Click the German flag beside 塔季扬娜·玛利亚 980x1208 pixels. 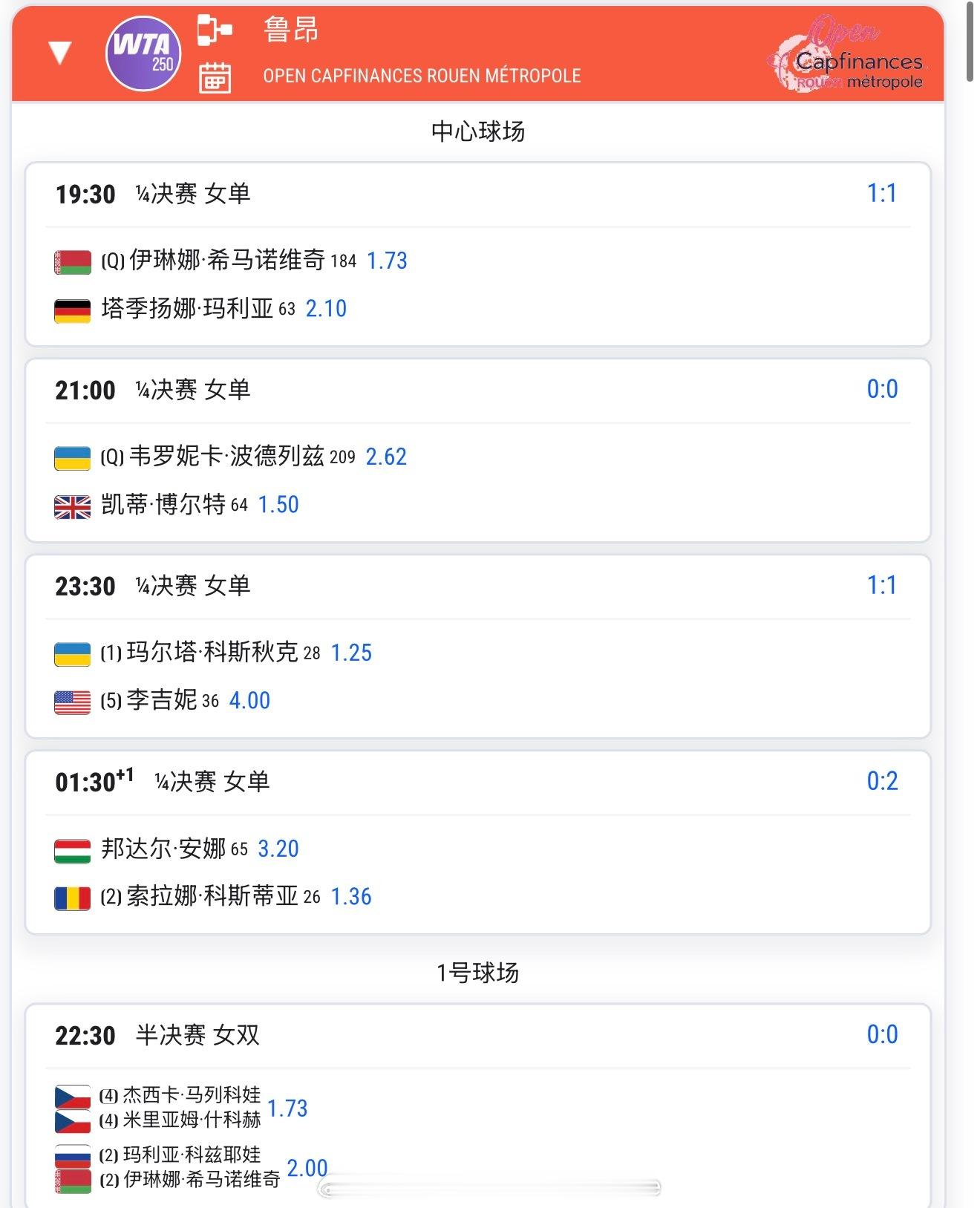coord(73,310)
